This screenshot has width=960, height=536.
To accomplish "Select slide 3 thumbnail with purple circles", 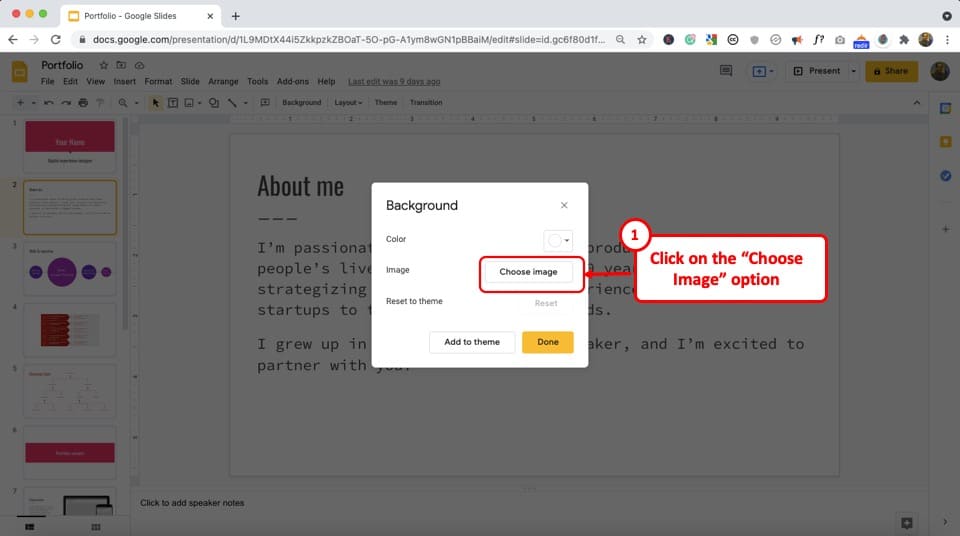I will click(x=70, y=269).
